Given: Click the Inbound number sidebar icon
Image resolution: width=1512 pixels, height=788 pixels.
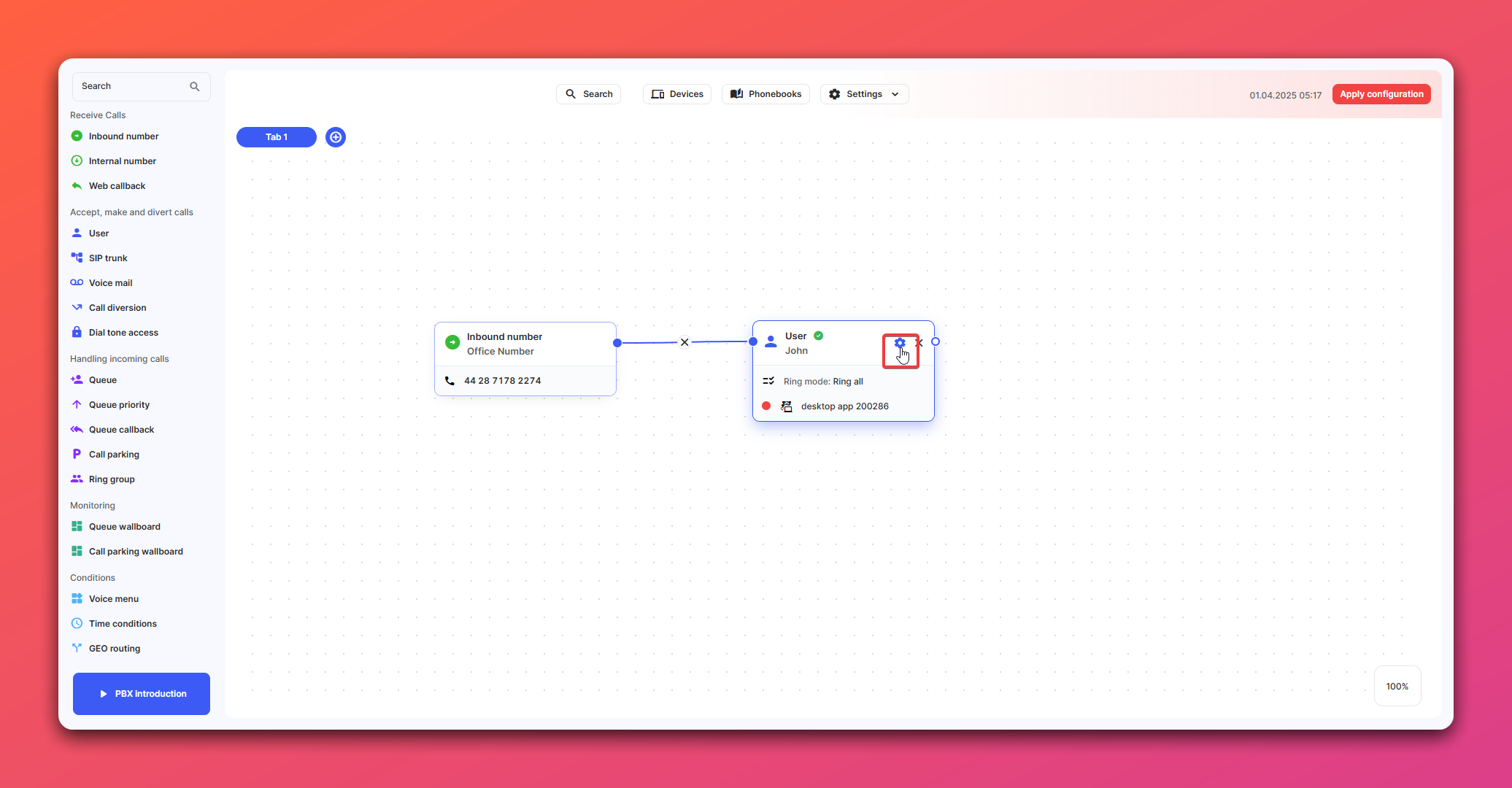Looking at the screenshot, I should tap(77, 136).
